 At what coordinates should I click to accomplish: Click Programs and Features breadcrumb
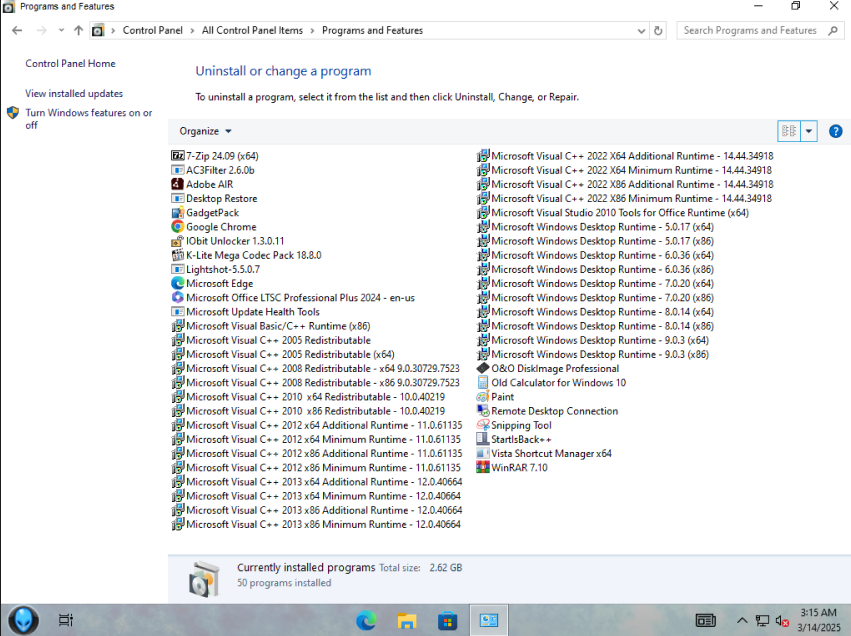(372, 30)
